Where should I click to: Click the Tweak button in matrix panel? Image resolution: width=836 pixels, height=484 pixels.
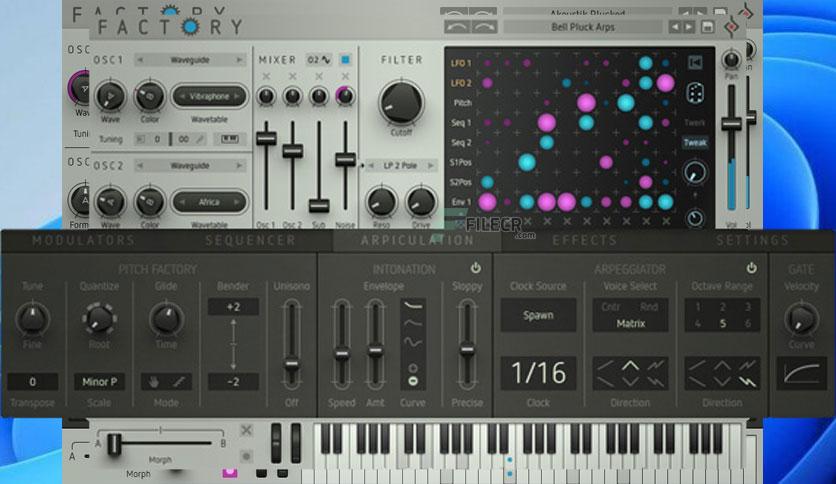(695, 142)
